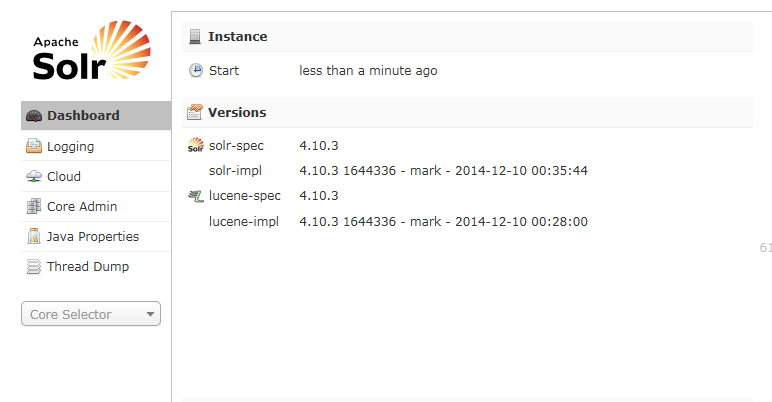
Task: Click the Dashboard gauge icon
Action: click(x=34, y=116)
